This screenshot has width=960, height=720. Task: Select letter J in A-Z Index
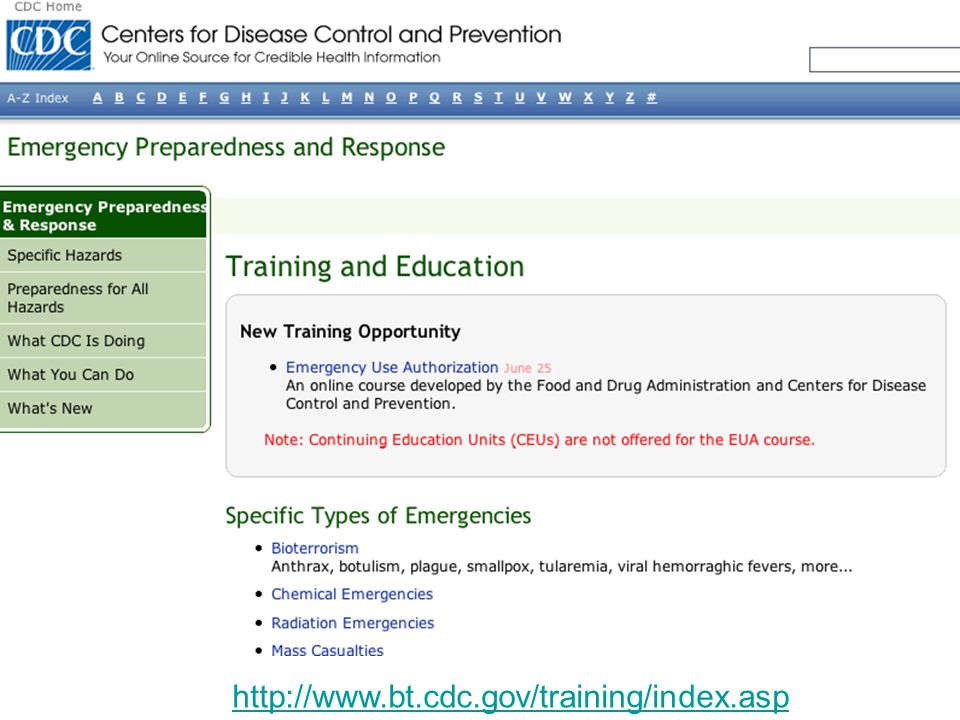tap(284, 97)
